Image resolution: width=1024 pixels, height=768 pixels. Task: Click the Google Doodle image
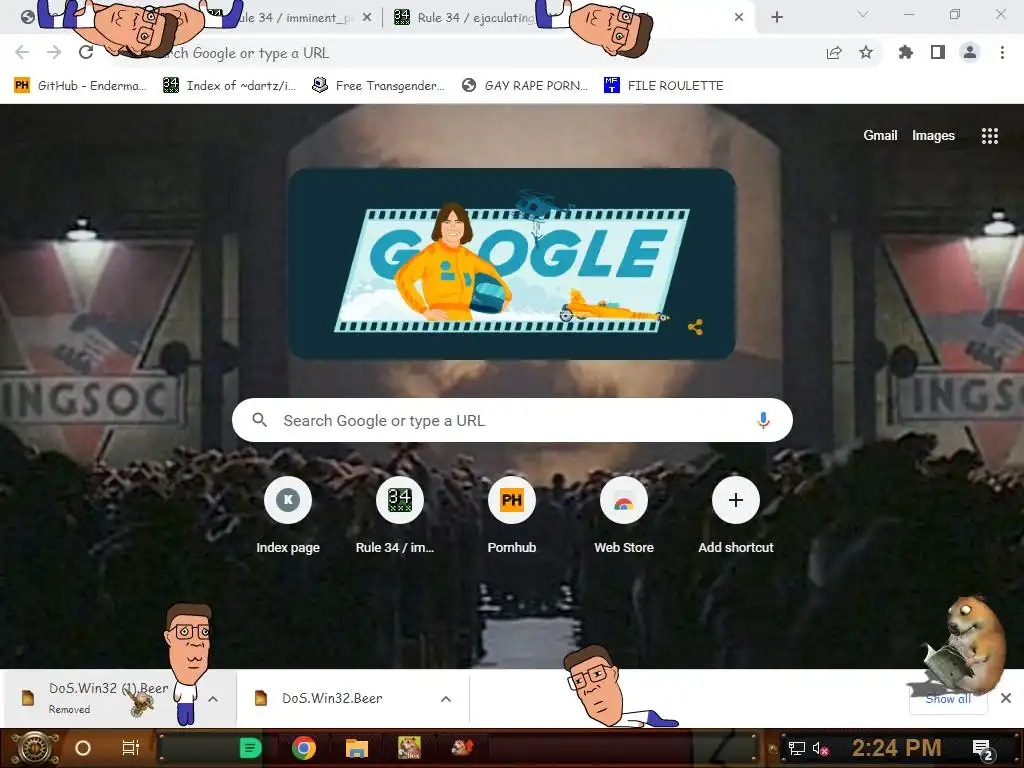(x=512, y=263)
